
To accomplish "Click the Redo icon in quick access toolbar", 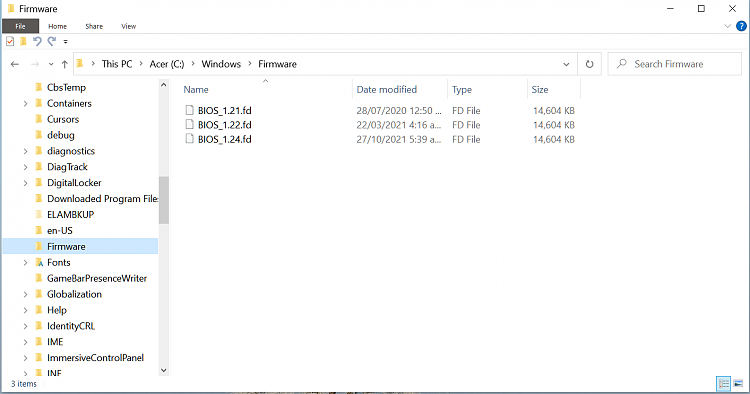I will [52, 42].
